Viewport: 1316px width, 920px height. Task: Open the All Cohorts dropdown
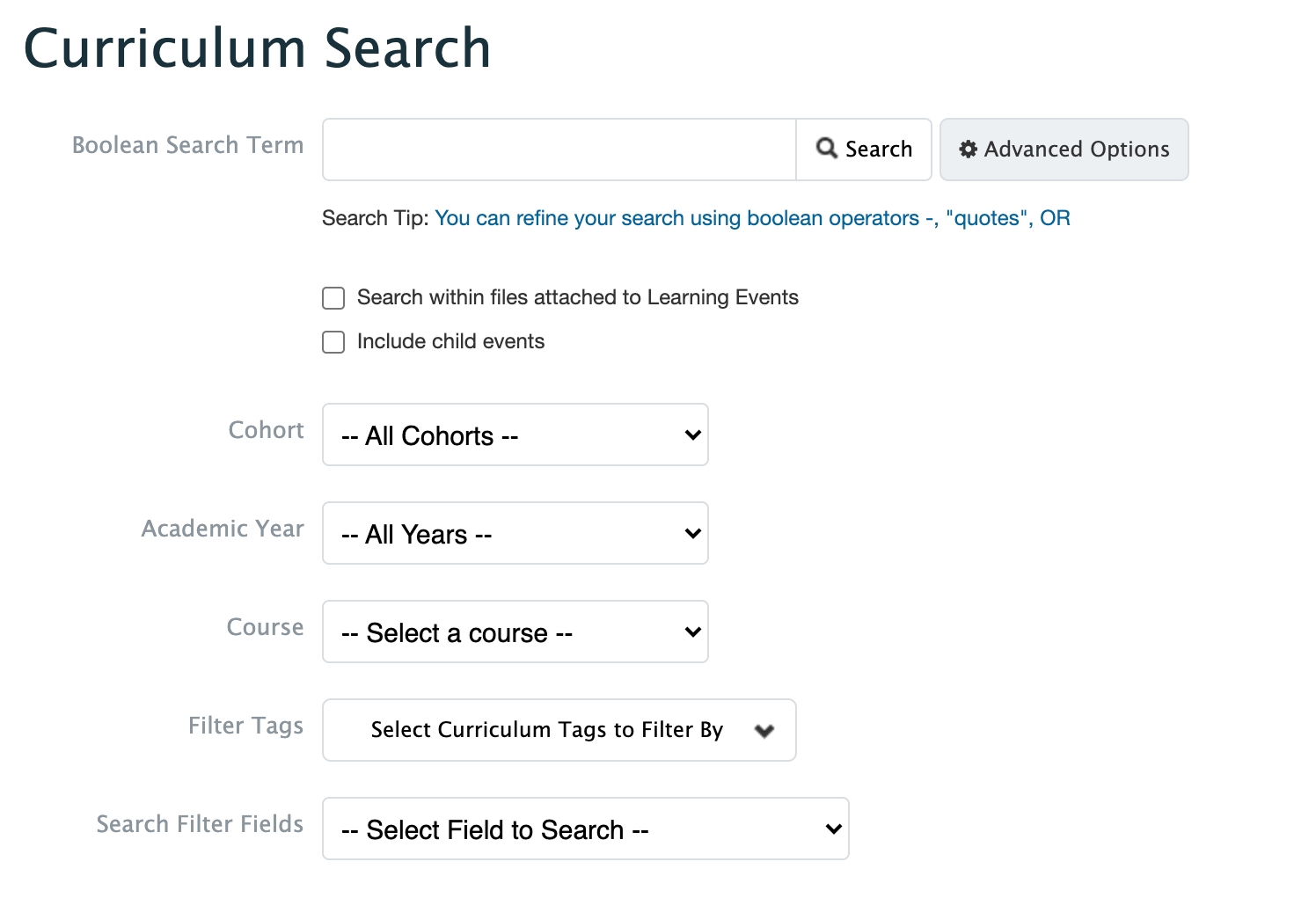(515, 435)
